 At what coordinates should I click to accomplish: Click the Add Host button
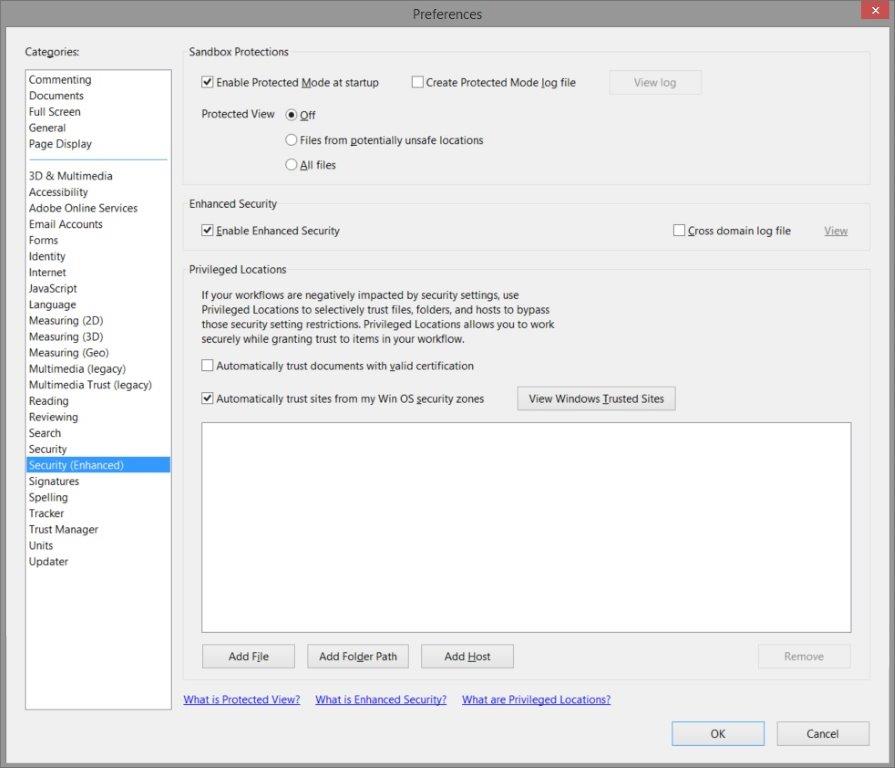pos(466,656)
